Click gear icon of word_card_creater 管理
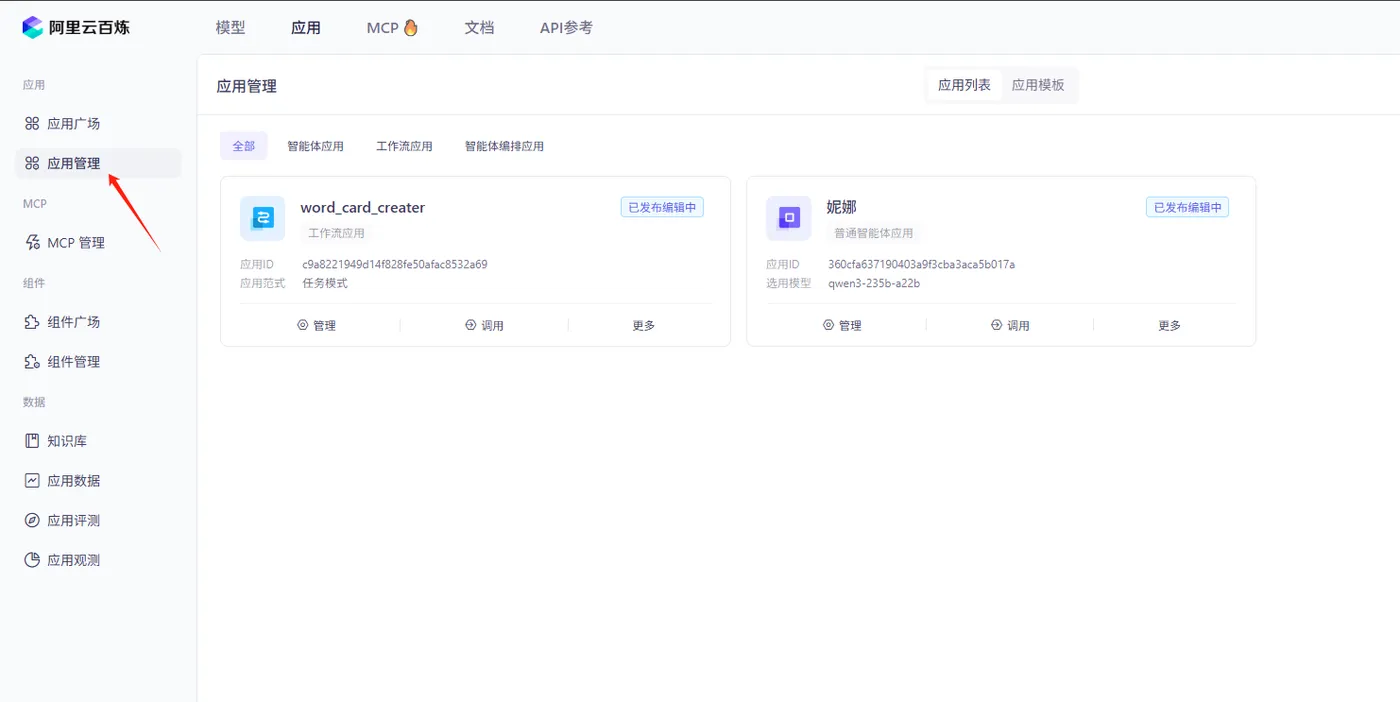Image resolution: width=1400 pixels, height=702 pixels. coord(303,325)
